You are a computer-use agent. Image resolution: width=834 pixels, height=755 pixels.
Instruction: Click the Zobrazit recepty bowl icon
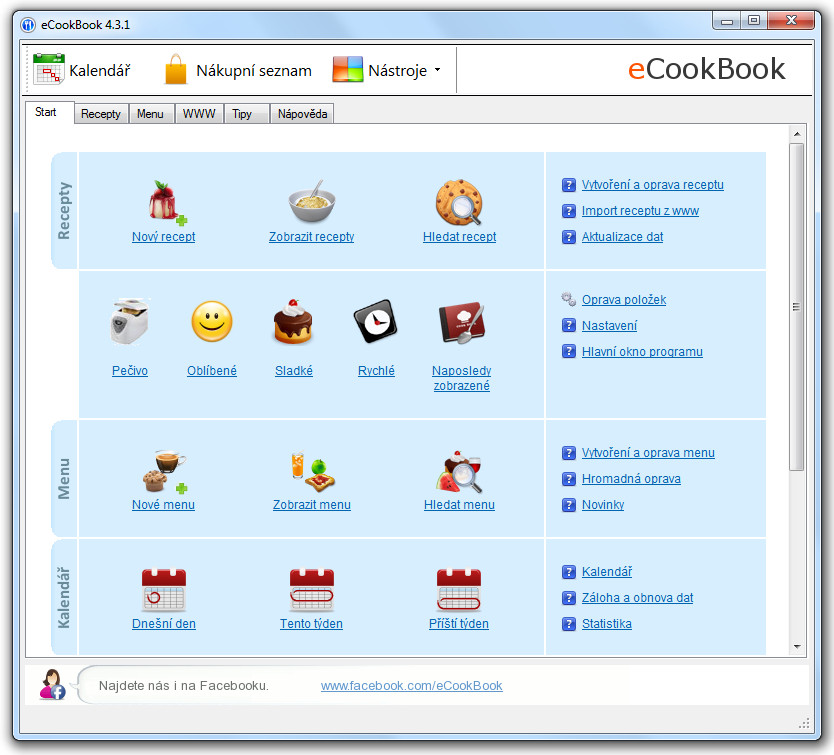[x=312, y=202]
